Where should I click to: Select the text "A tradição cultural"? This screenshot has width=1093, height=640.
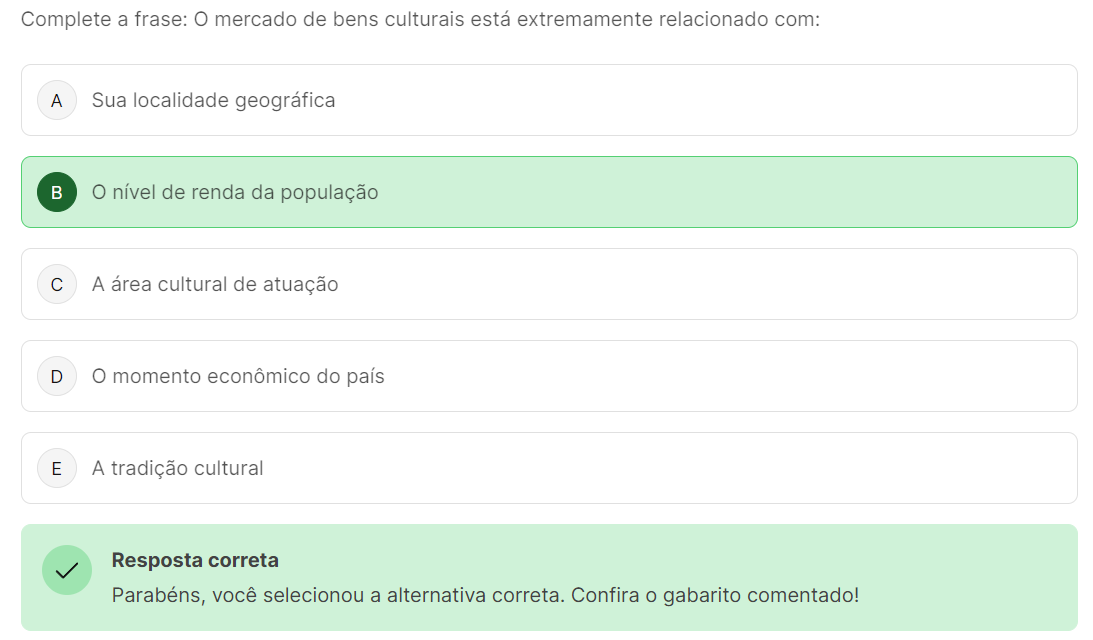(x=178, y=468)
